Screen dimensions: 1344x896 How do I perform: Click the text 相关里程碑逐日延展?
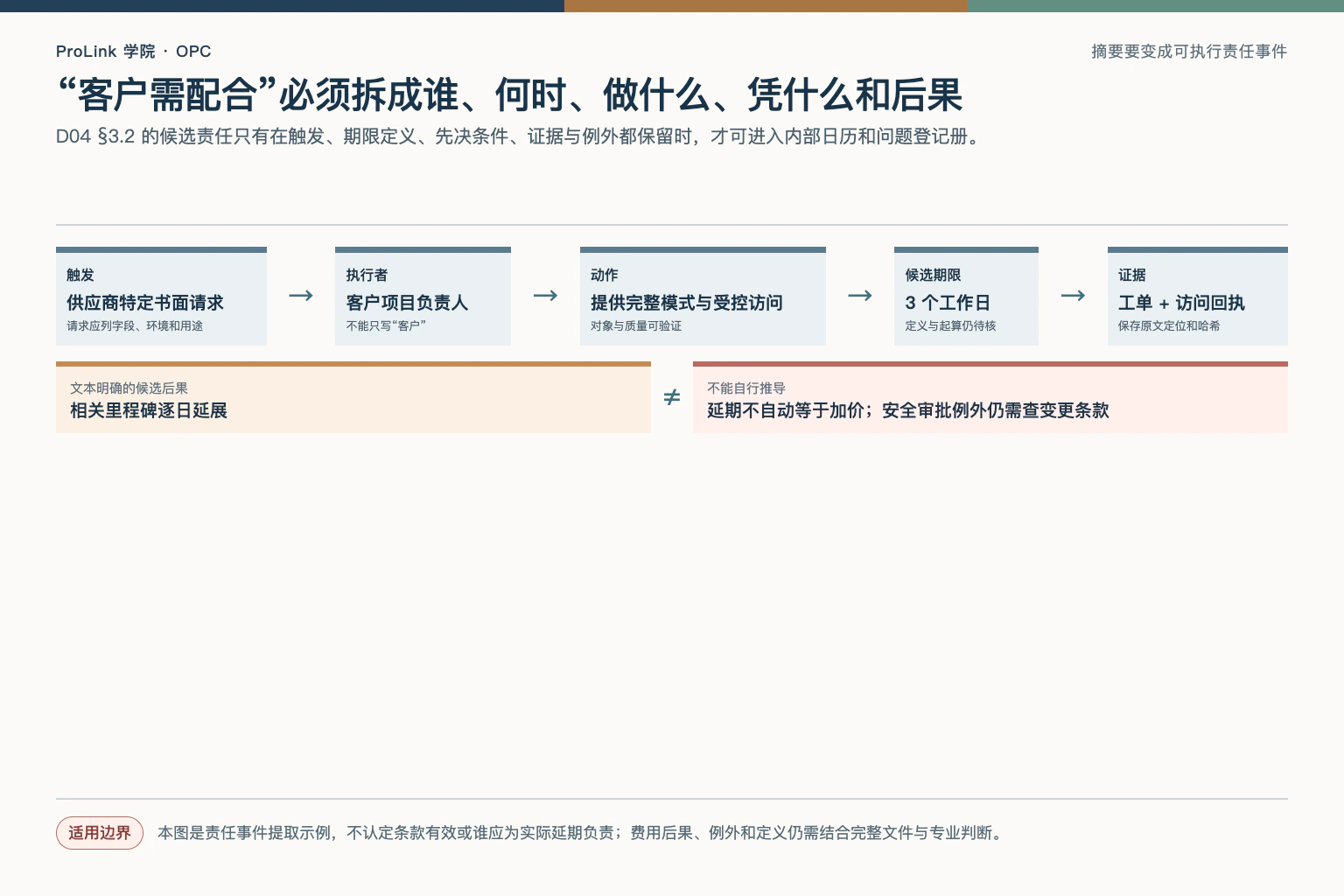pyautogui.click(x=149, y=410)
